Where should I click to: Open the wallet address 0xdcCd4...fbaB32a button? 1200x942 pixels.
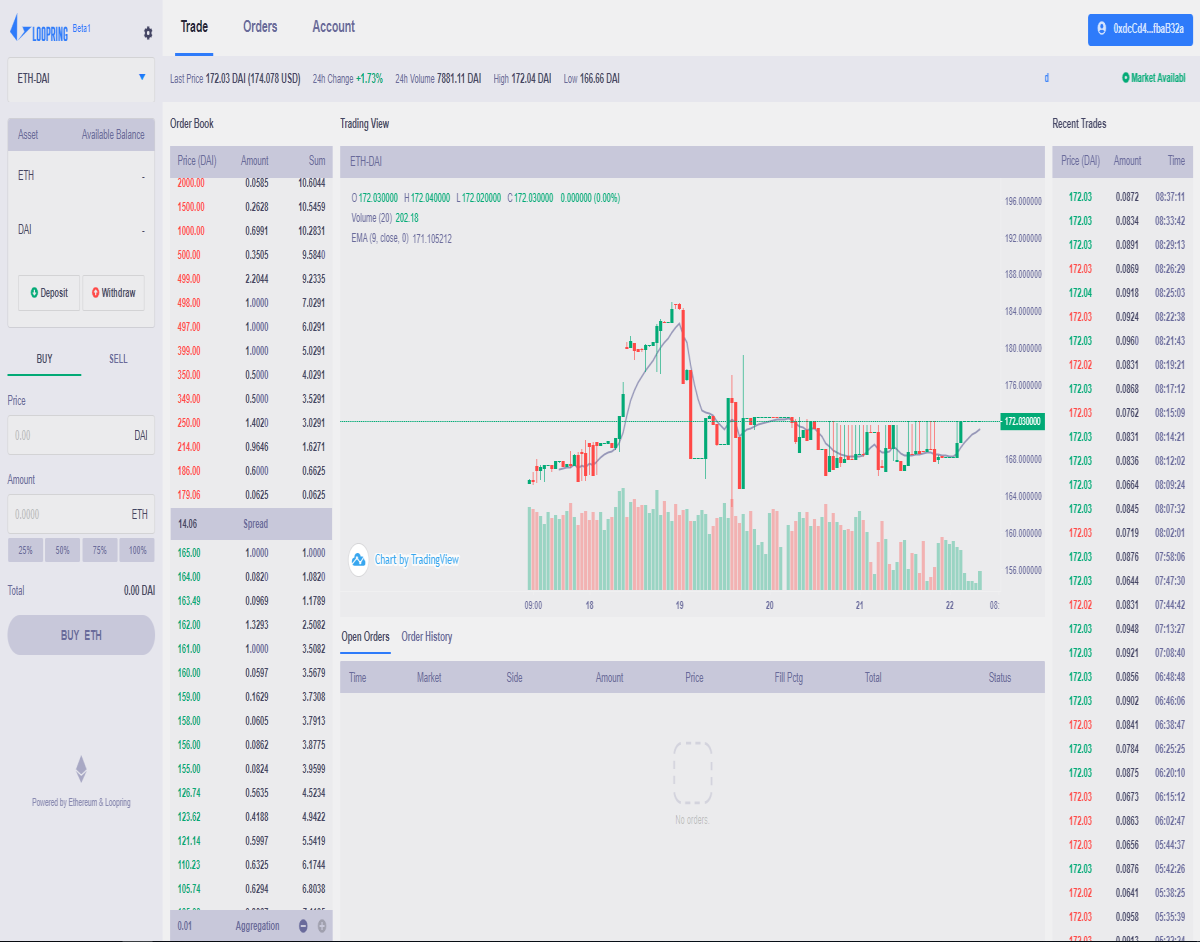[x=1140, y=29]
